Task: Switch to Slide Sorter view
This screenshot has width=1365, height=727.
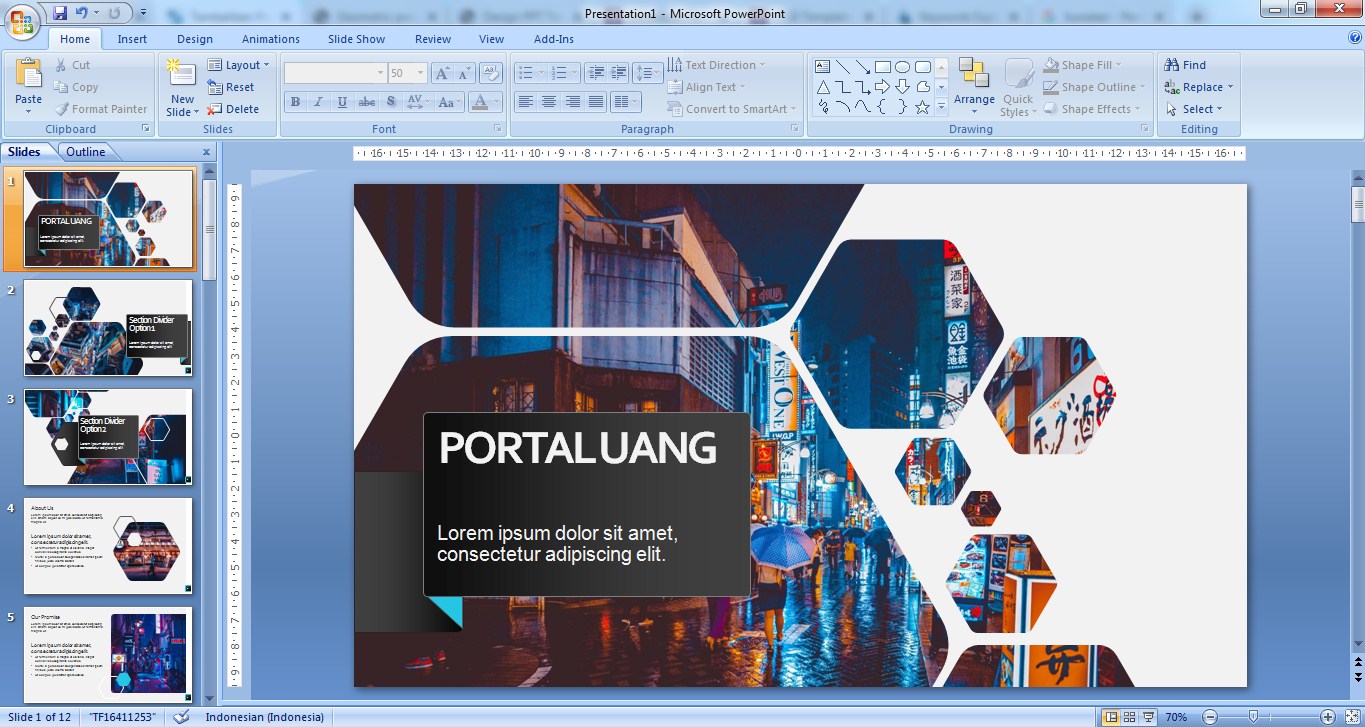Action: 1129,717
